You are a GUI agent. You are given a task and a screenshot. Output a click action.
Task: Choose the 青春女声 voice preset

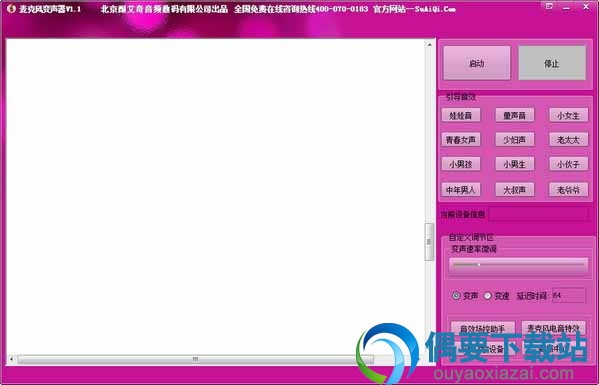pos(461,140)
